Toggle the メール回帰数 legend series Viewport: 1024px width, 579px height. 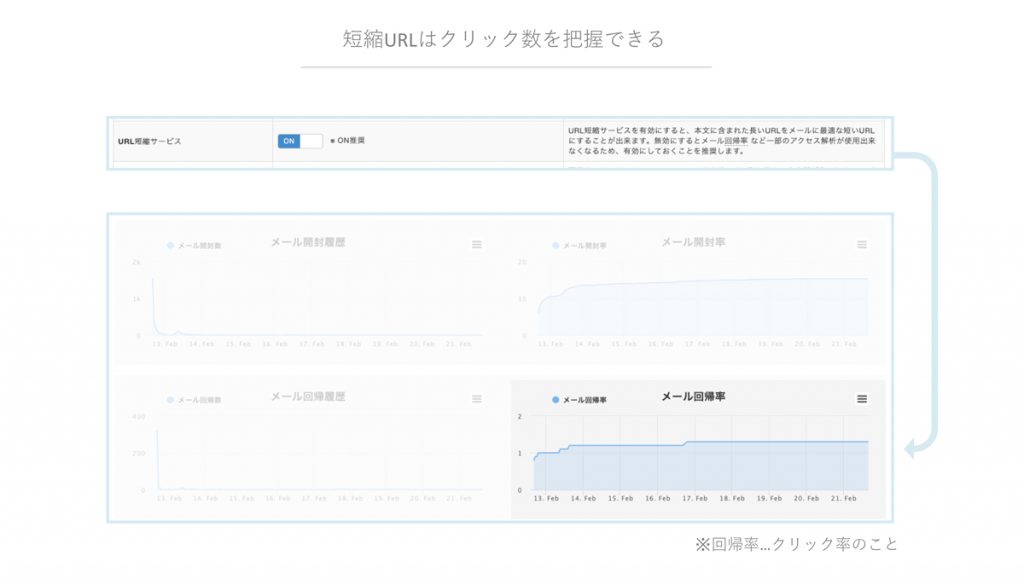coord(200,400)
